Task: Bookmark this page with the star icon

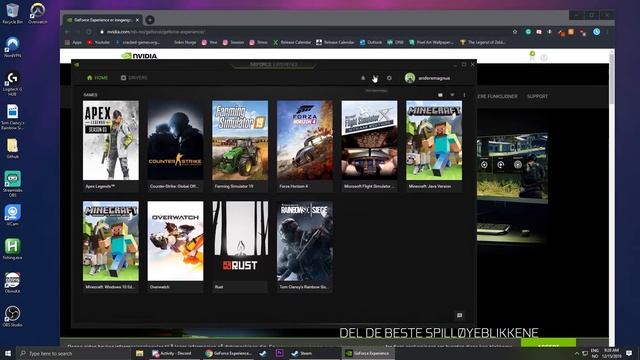Action: pyautogui.click(x=515, y=32)
